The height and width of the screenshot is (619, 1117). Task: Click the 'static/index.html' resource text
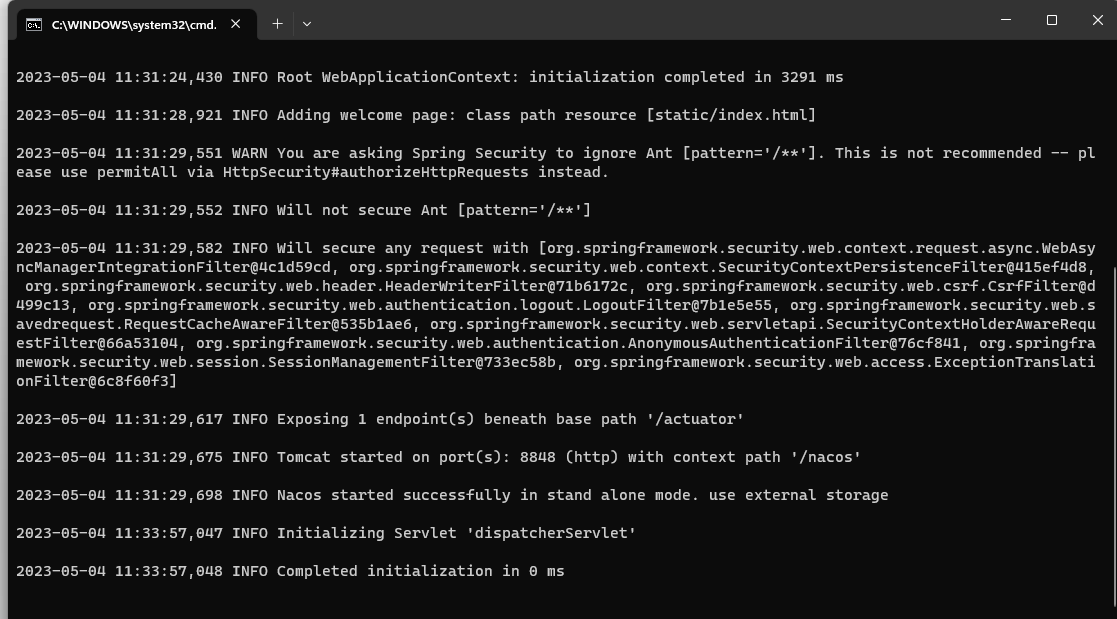[x=731, y=115]
